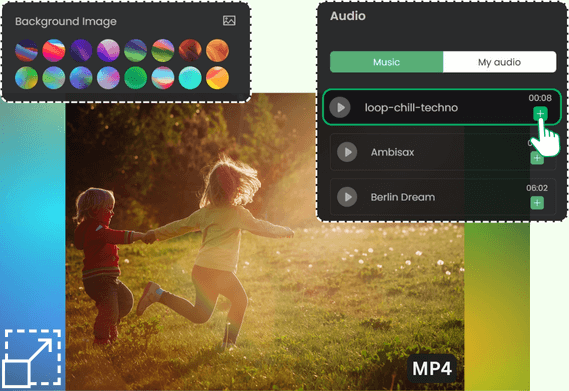569x391 pixels.
Task: Switch to the My audio tab
Action: tap(499, 62)
